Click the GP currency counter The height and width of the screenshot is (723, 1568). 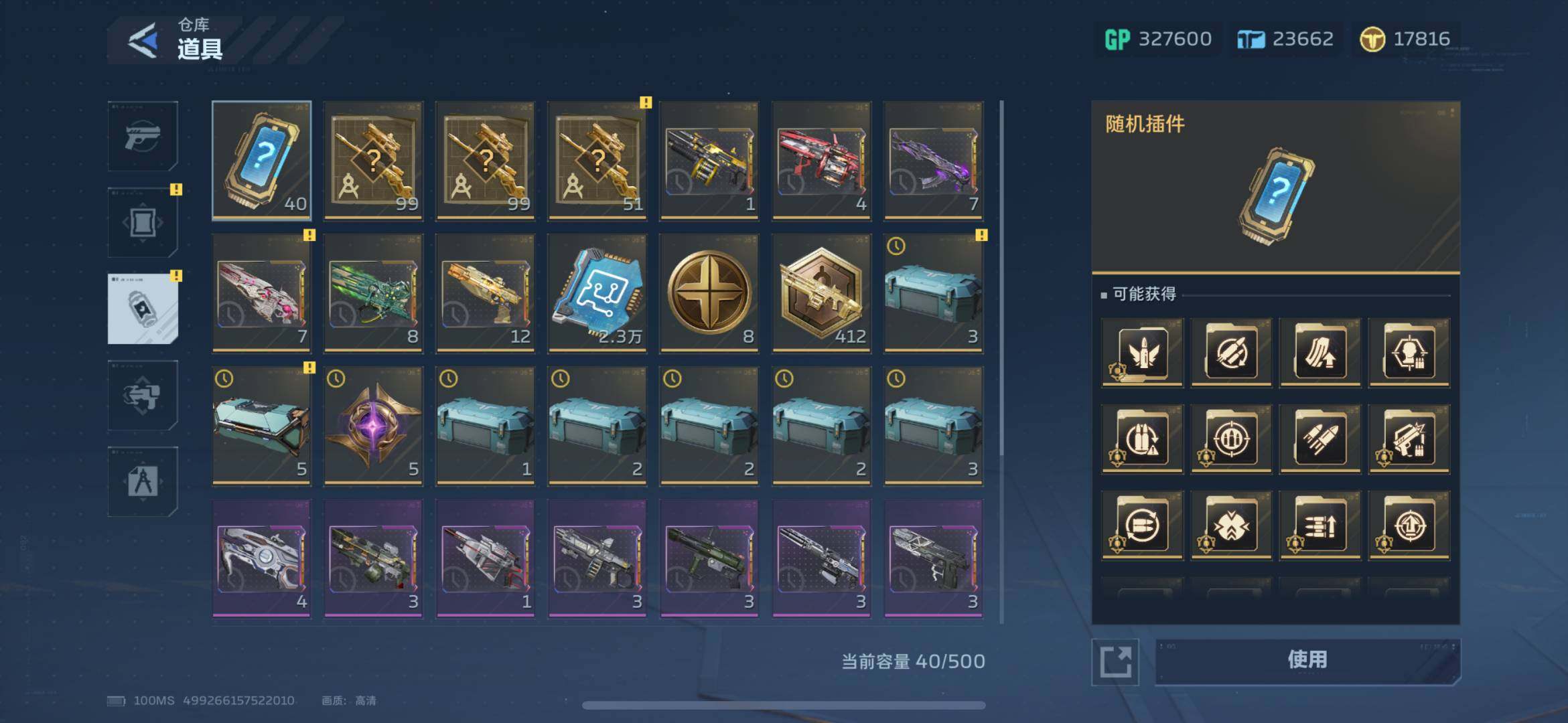(x=1157, y=39)
